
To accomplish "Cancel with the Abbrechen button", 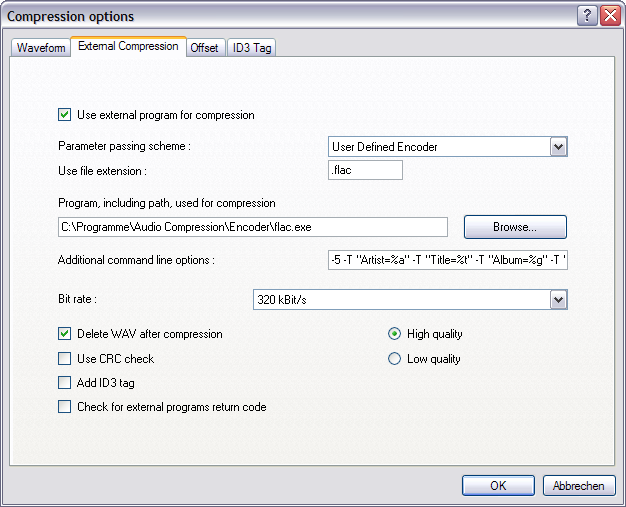I will point(579,485).
